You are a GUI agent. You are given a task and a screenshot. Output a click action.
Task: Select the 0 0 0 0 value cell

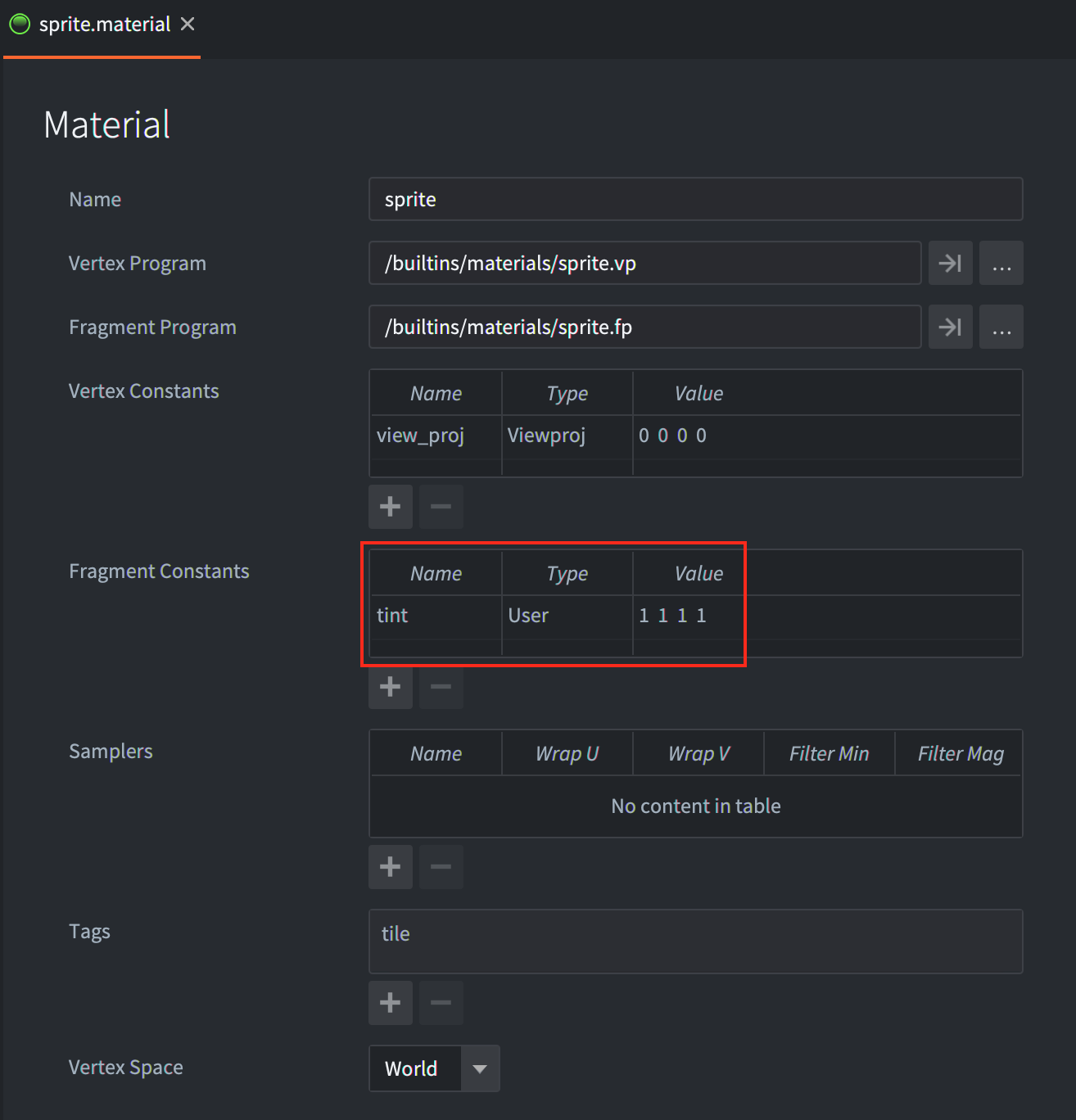click(827, 436)
